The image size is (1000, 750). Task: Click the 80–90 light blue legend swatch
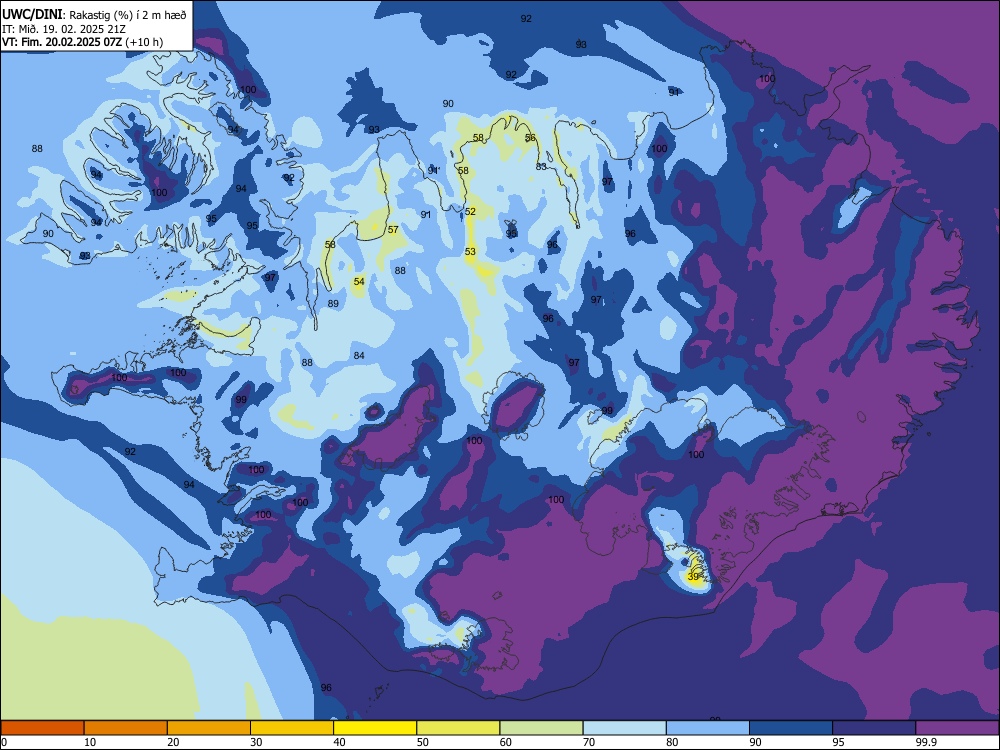click(x=708, y=728)
